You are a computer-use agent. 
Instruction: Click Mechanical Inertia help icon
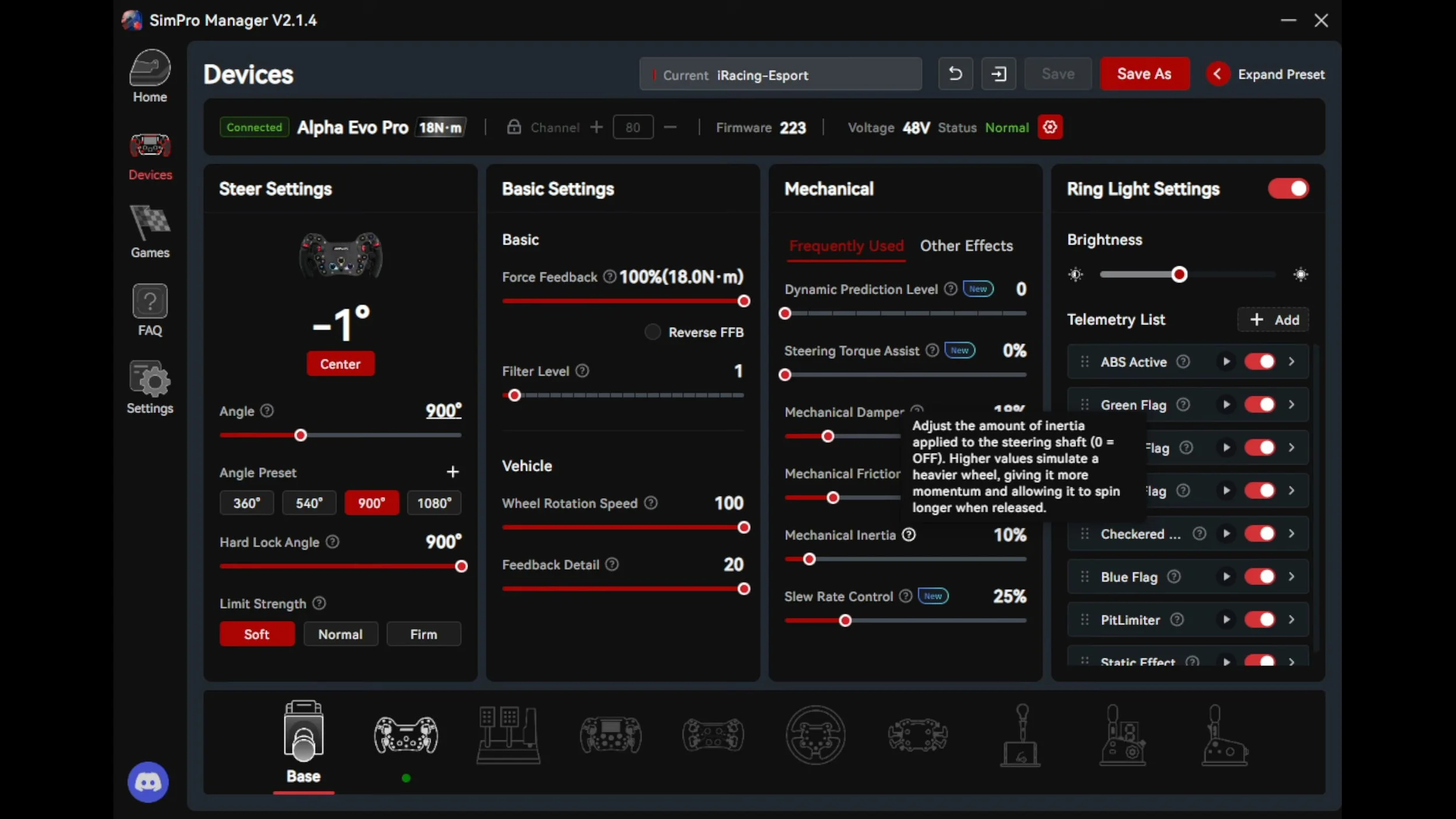(909, 535)
